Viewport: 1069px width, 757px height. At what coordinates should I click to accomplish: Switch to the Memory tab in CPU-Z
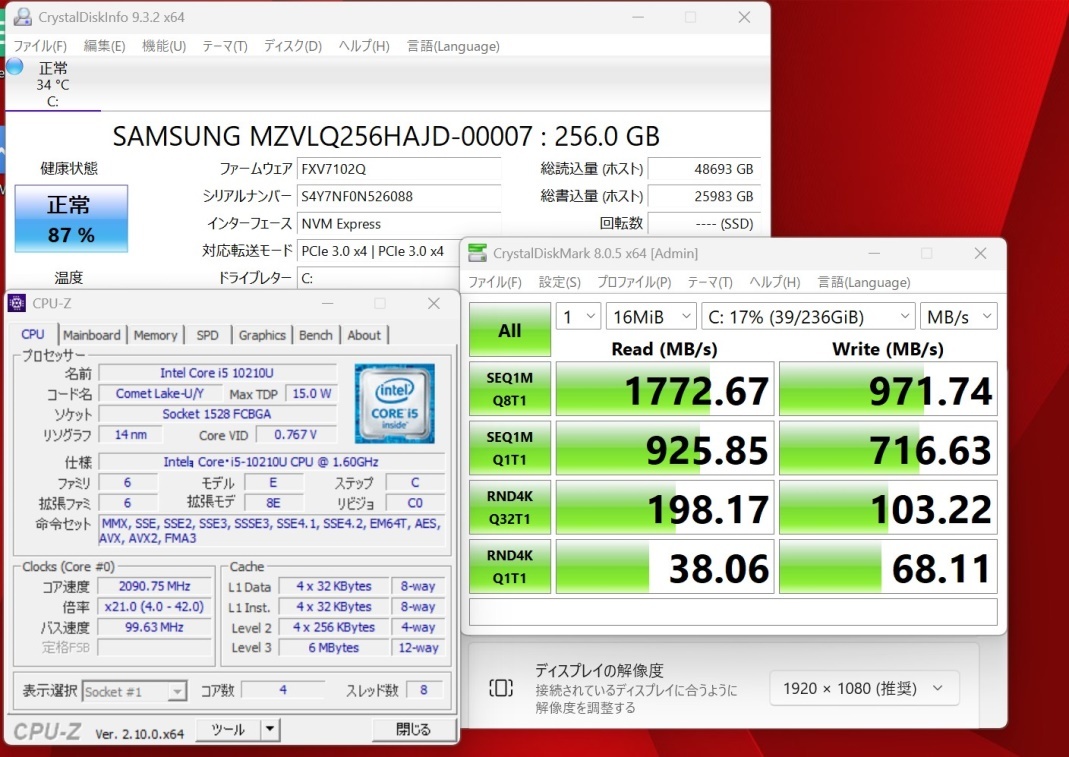tap(155, 335)
